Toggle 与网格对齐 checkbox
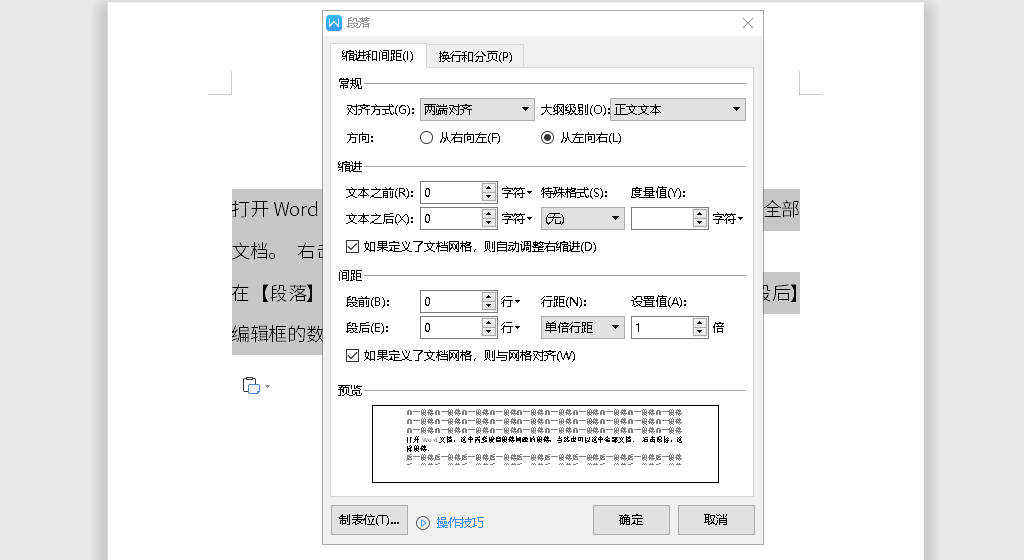Viewport: 1024px width, 560px height. coord(353,356)
